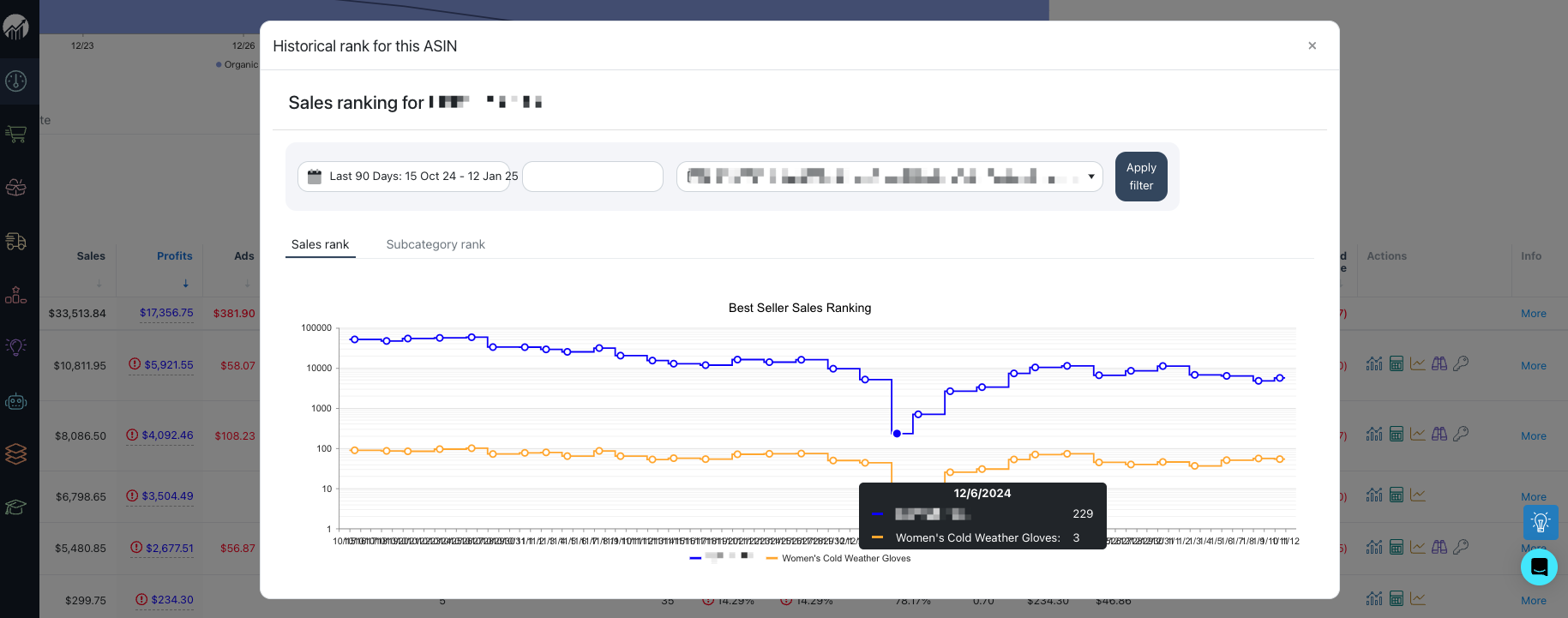Open the shopping cart section in sidebar
Screen dimensions: 1568x618
(16, 135)
